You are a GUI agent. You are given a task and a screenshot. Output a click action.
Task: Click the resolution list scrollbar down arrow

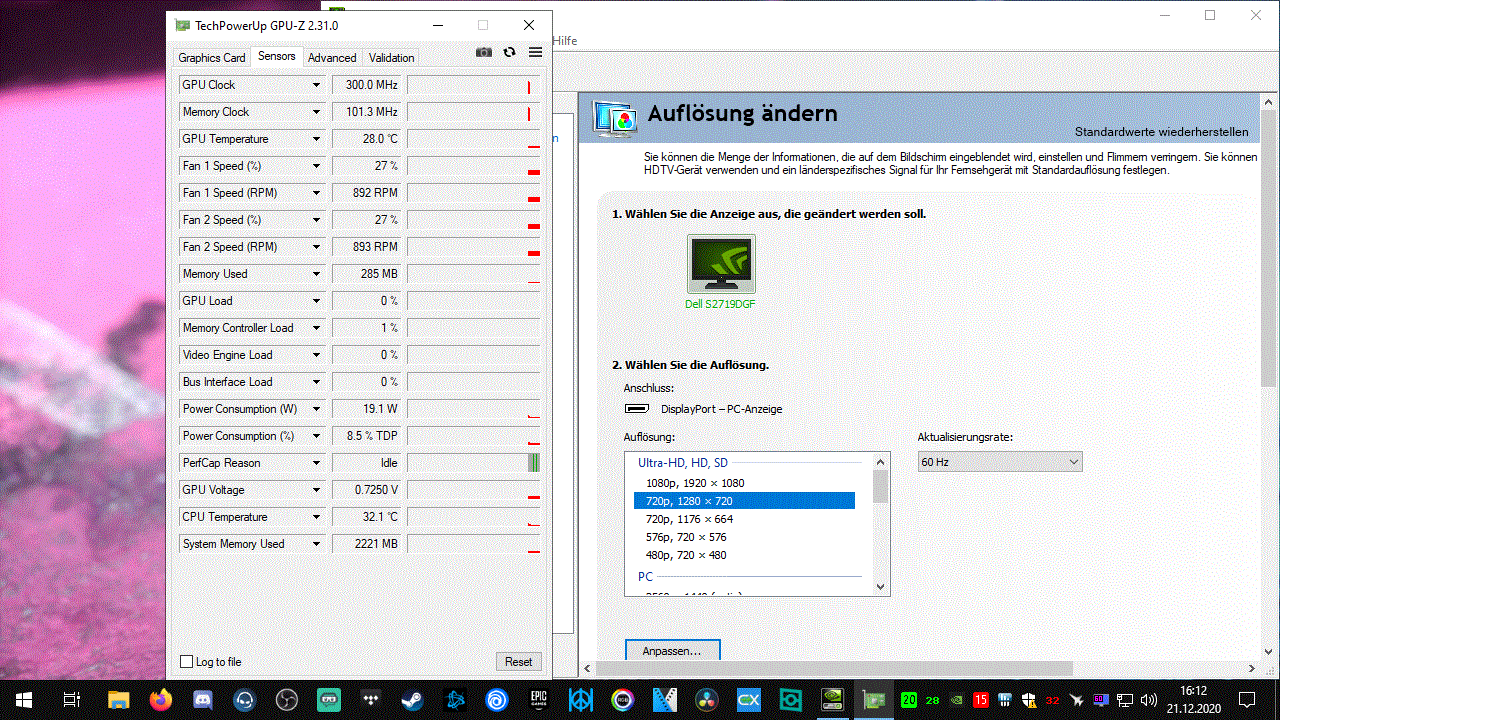click(x=881, y=587)
